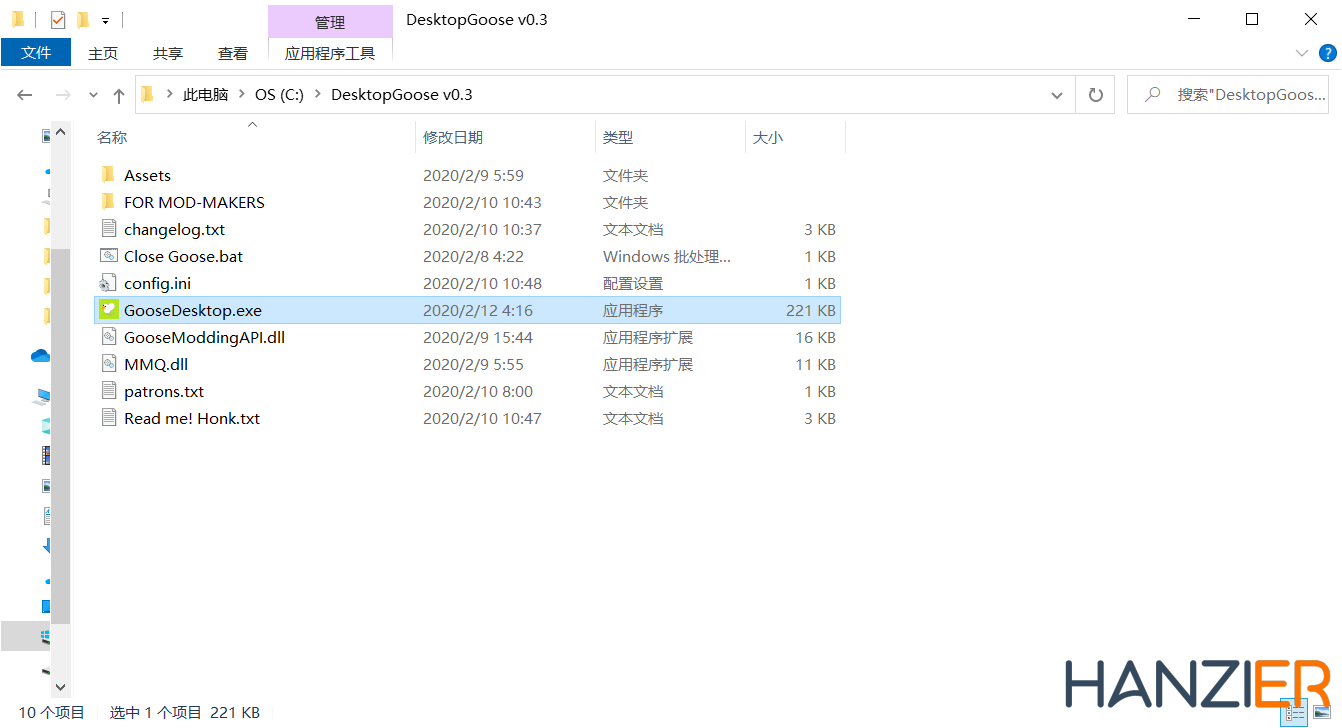Click the OneDrive cloud icon in navigation pane
The height and width of the screenshot is (728, 1342).
click(x=41, y=355)
